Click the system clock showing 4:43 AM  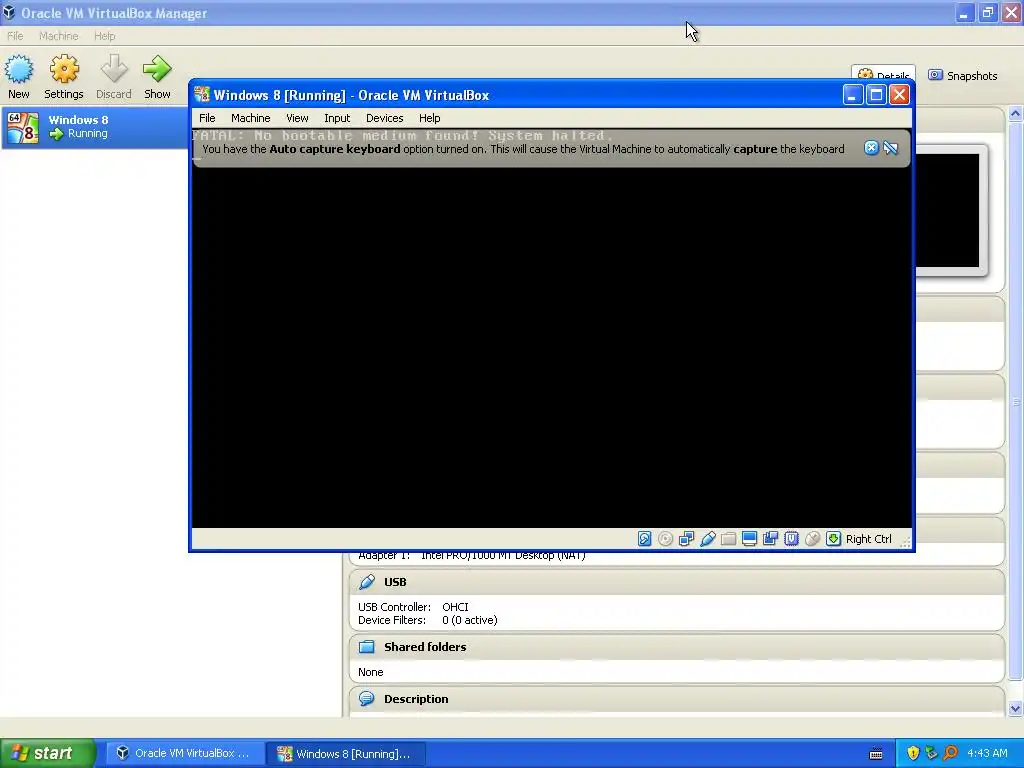pyautogui.click(x=987, y=753)
